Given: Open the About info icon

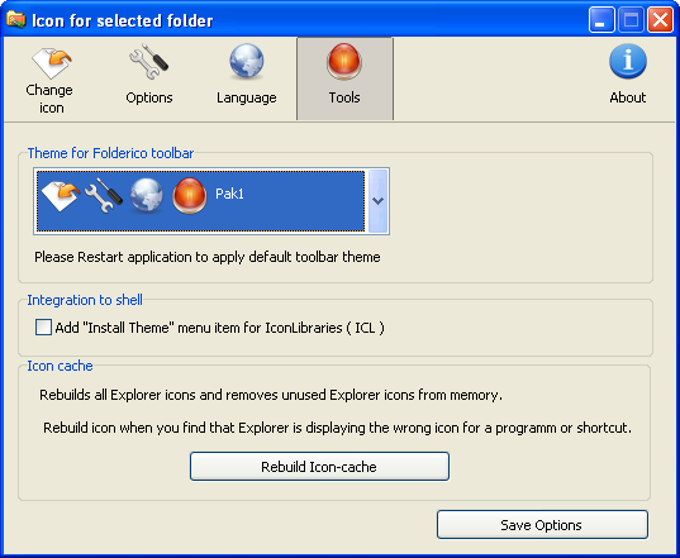Looking at the screenshot, I should click(x=628, y=63).
